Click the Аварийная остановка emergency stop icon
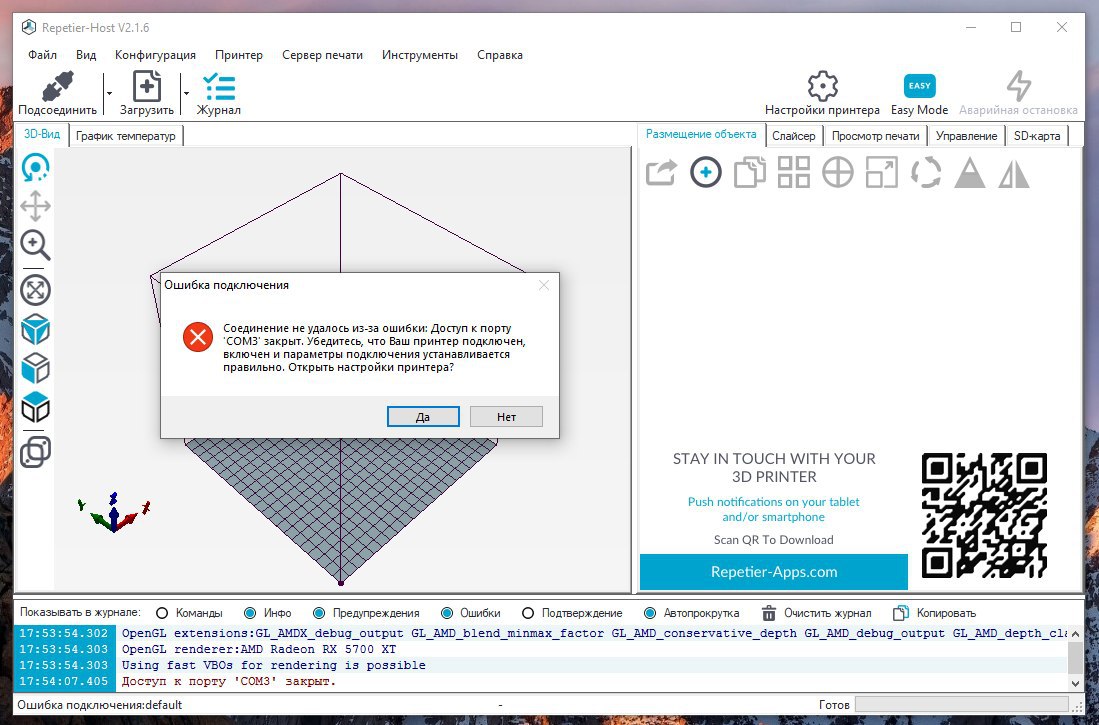The image size is (1099, 725). [1018, 86]
